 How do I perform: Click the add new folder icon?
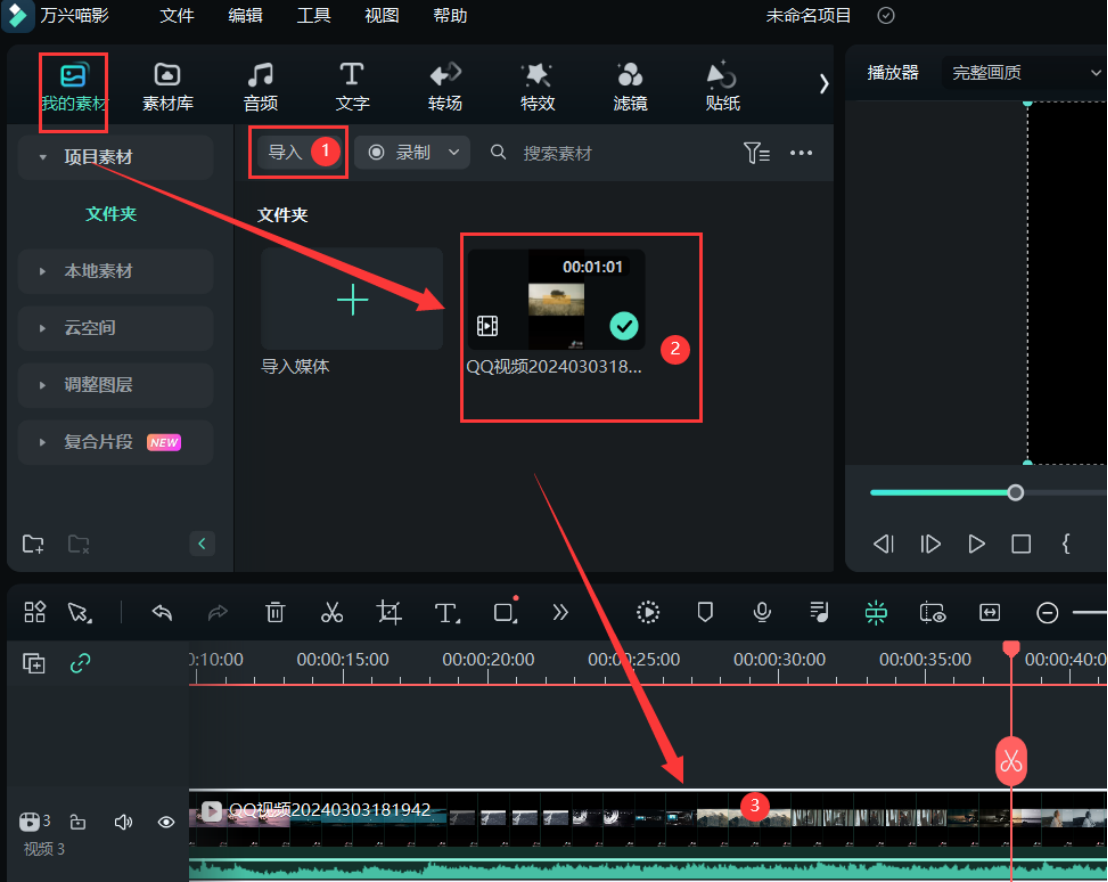point(33,544)
